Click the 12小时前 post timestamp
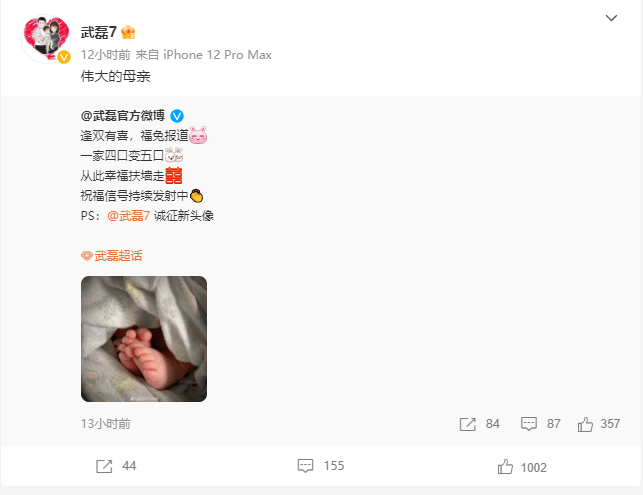 click(x=105, y=55)
